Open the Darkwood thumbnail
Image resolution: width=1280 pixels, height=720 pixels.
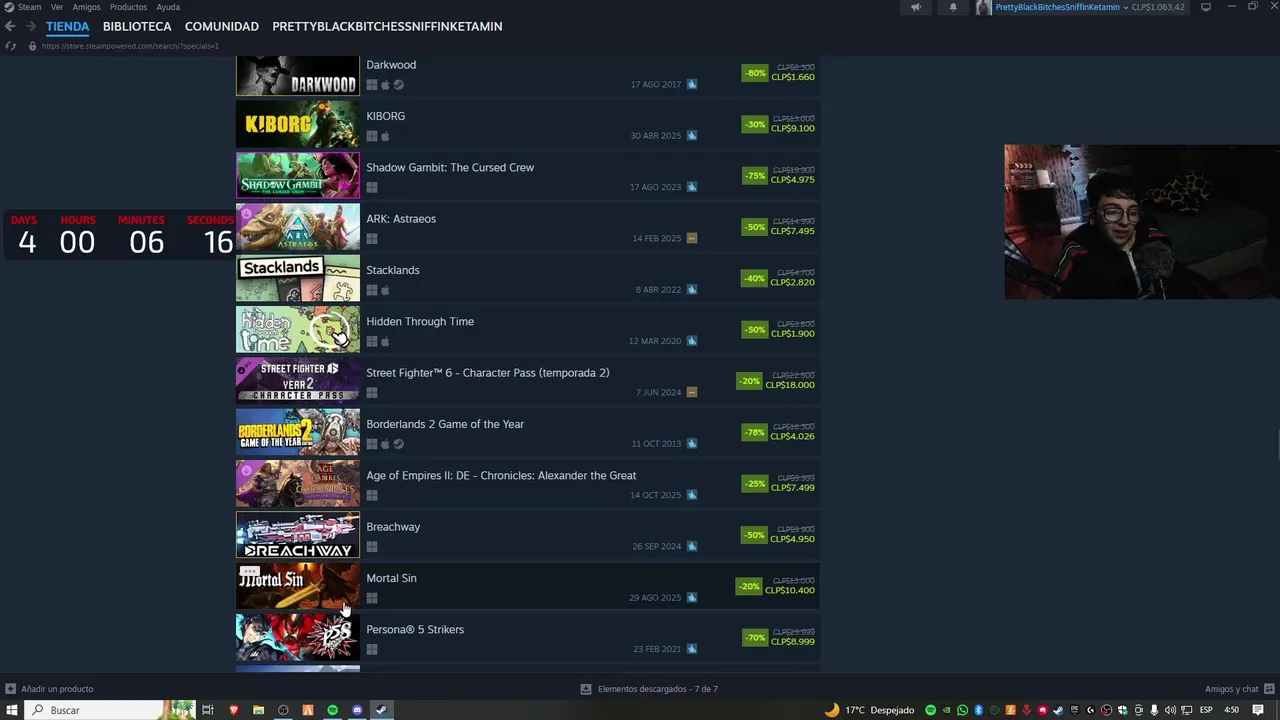[x=297, y=76]
